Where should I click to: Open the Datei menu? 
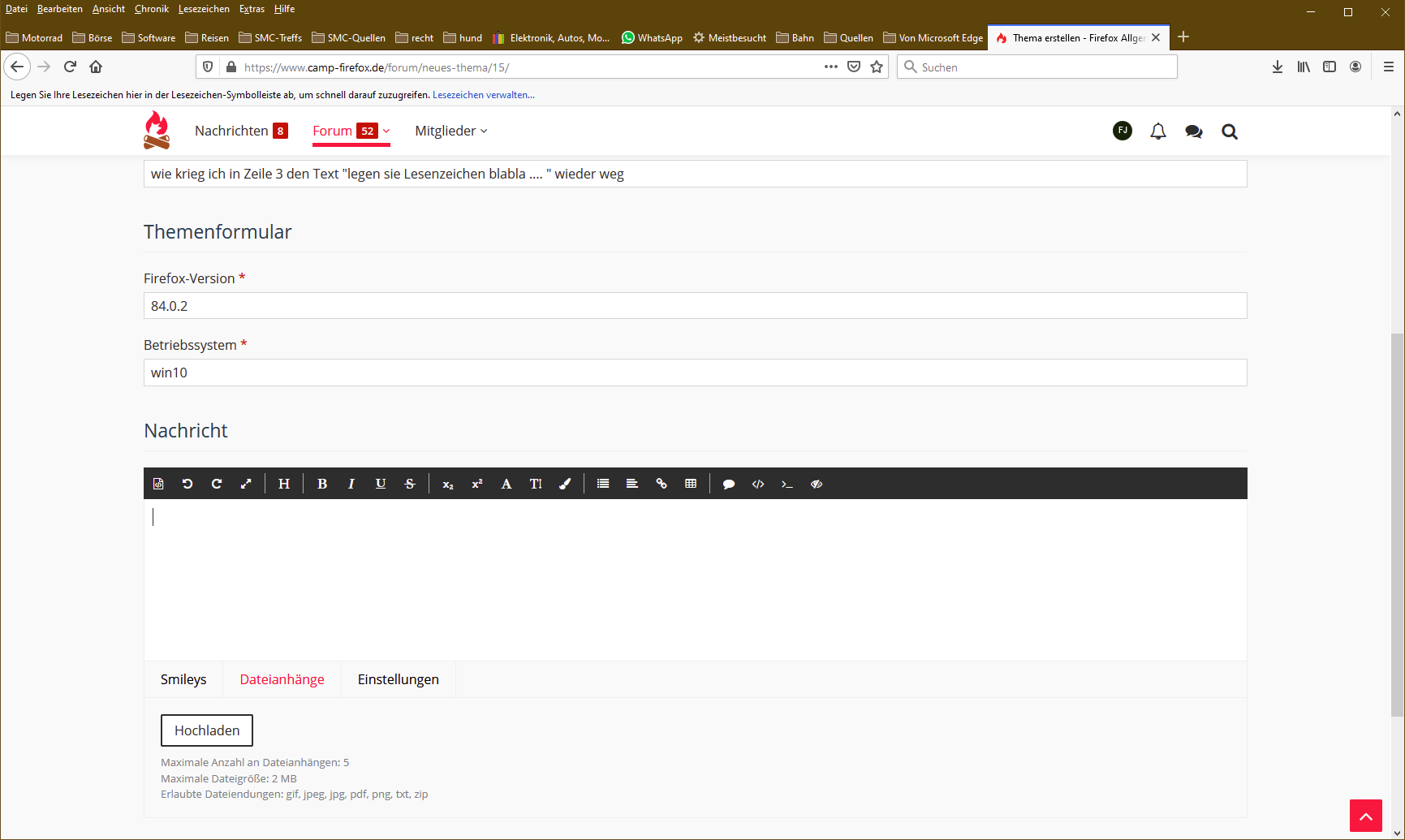click(x=16, y=9)
